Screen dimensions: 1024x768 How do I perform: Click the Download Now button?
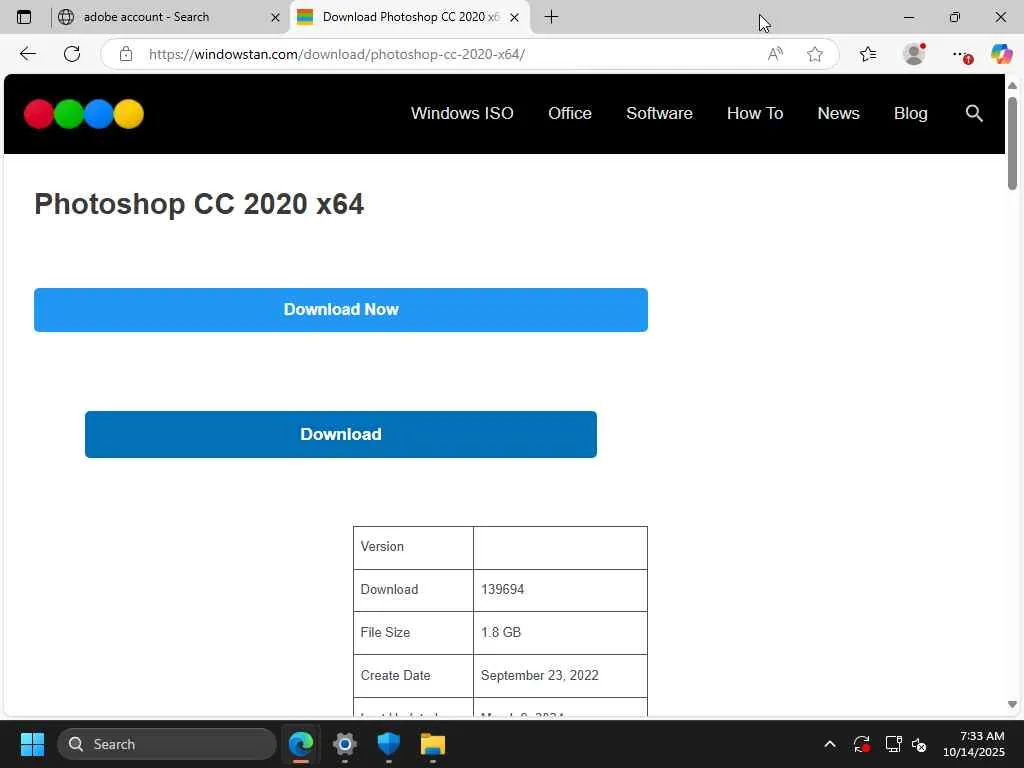341,310
